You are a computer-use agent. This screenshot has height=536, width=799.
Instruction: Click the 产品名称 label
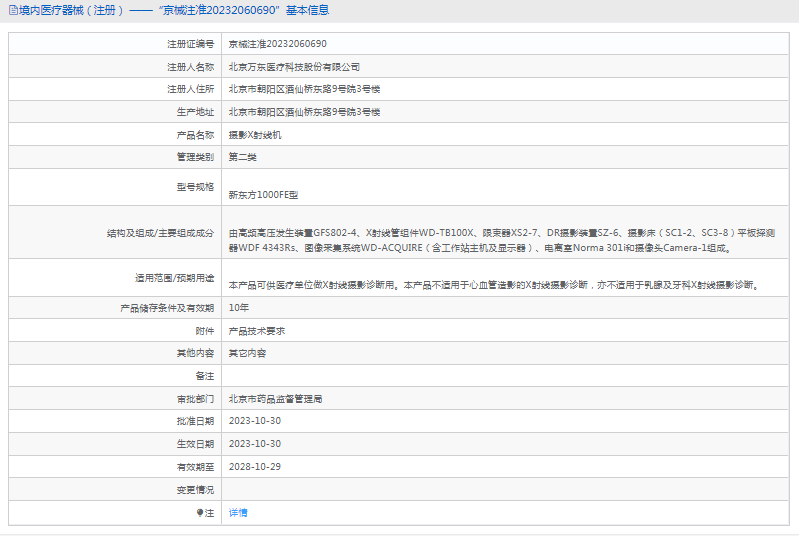(195, 135)
